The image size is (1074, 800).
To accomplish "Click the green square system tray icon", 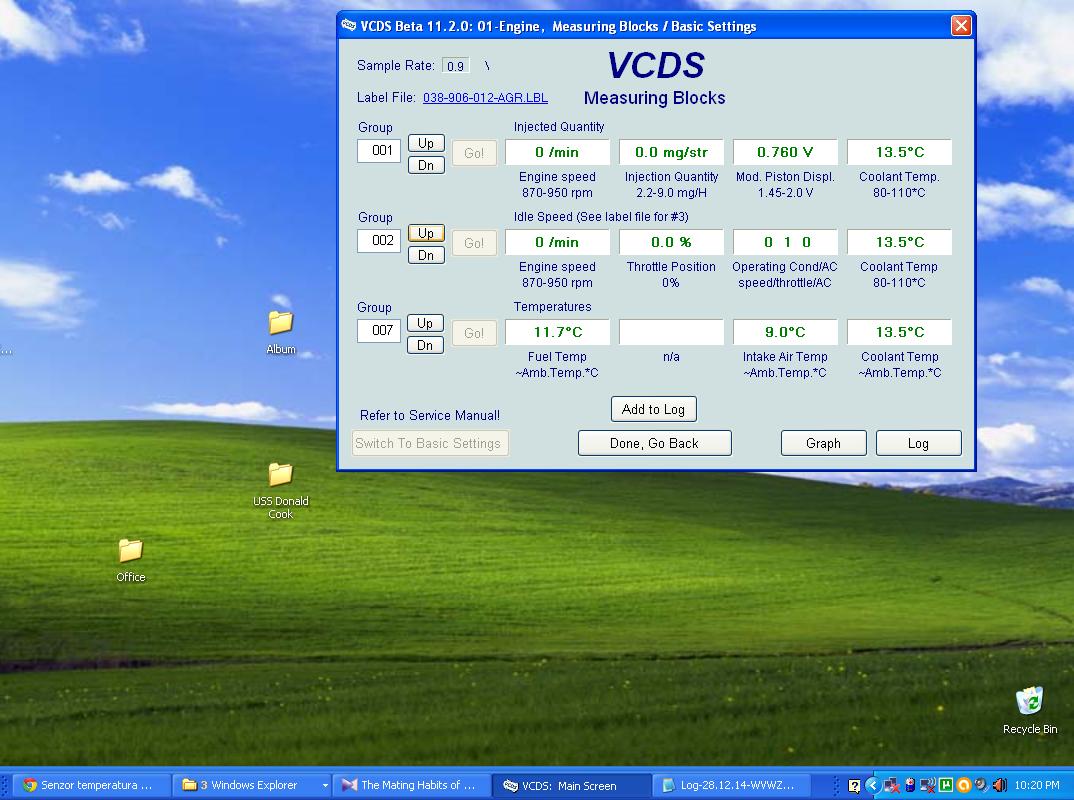I will pyautogui.click(x=946, y=786).
